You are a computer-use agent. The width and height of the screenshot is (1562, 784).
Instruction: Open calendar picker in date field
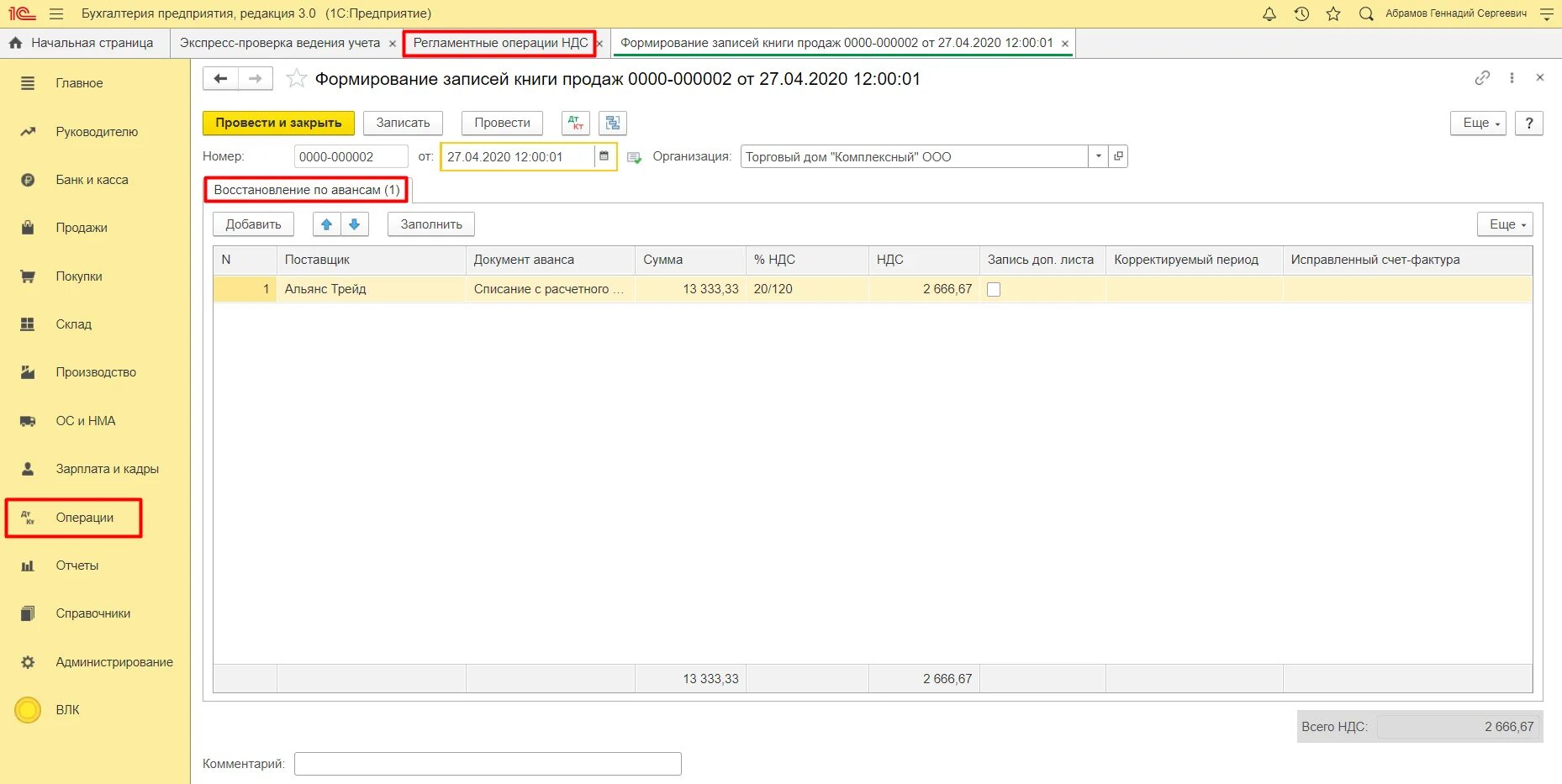coord(604,156)
